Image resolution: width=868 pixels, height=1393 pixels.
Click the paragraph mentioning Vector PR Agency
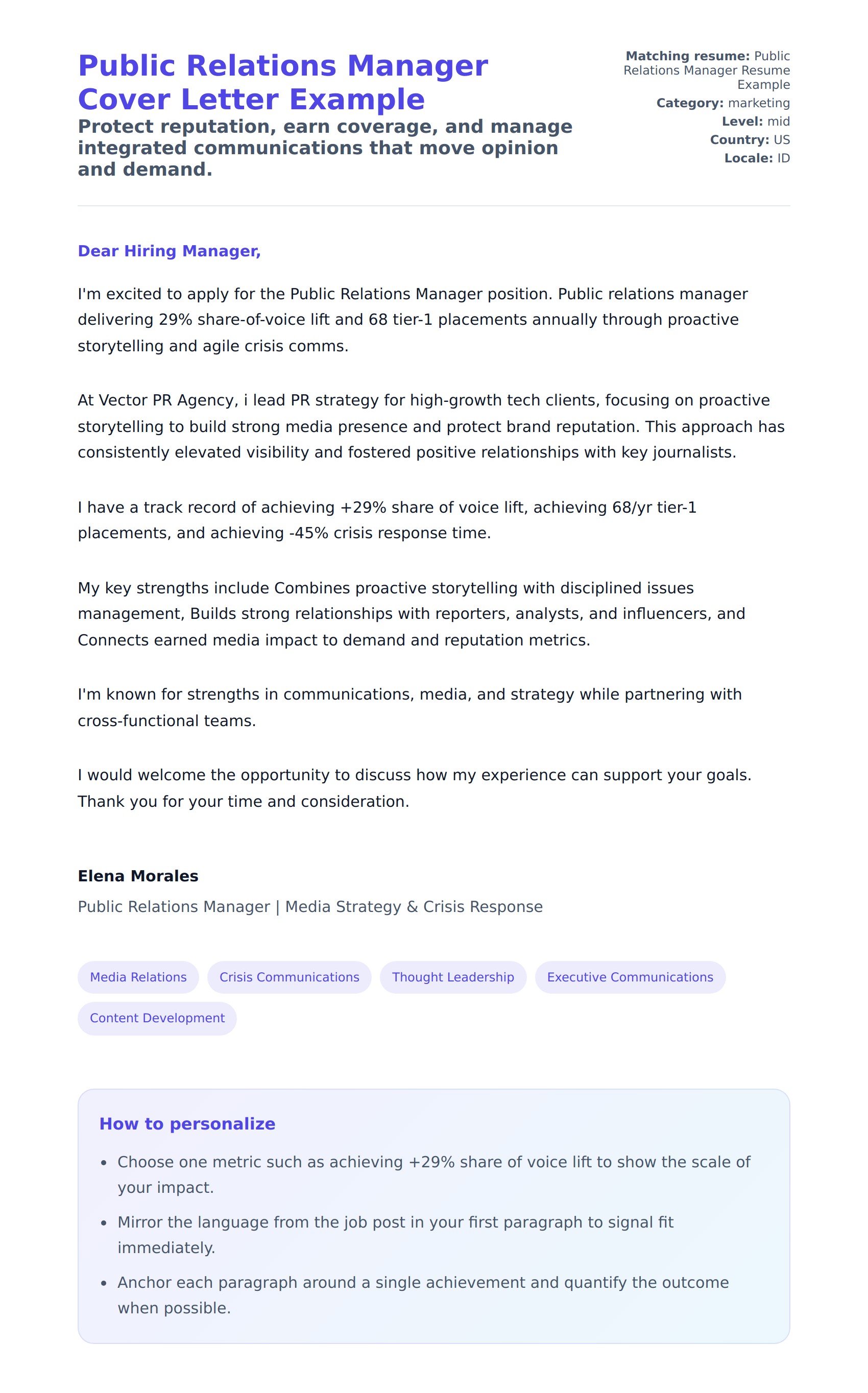tap(430, 426)
